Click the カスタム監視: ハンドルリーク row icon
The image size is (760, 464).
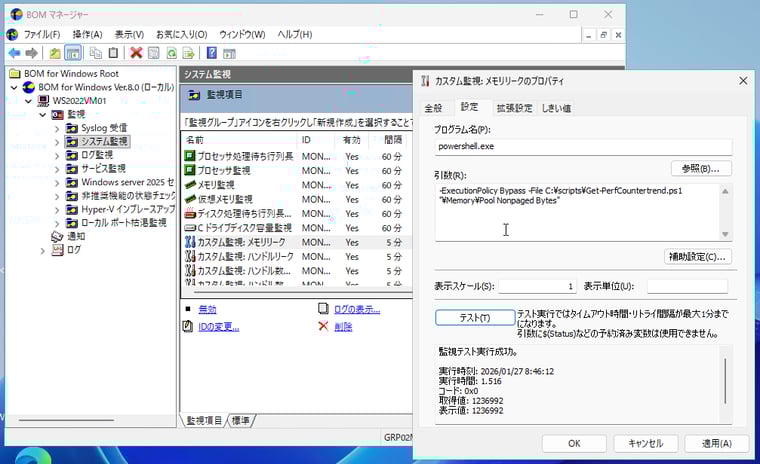coord(190,256)
